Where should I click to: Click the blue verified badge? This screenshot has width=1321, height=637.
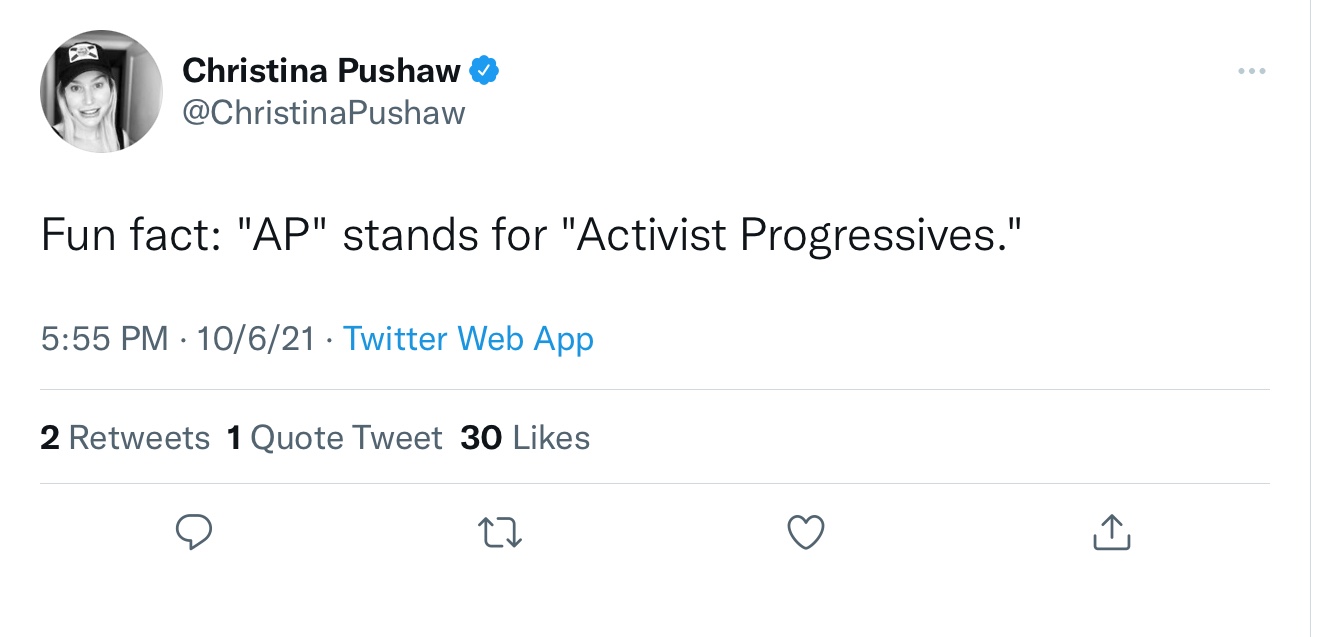[x=484, y=71]
